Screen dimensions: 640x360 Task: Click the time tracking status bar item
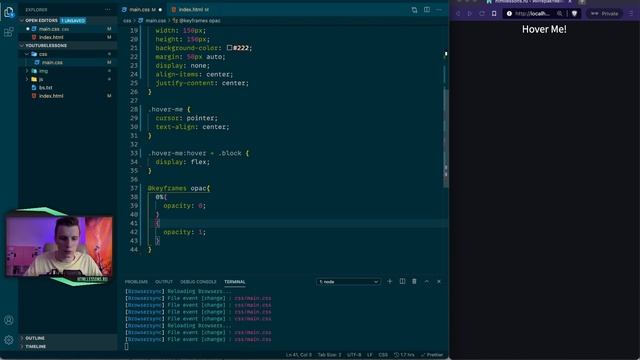404,355
